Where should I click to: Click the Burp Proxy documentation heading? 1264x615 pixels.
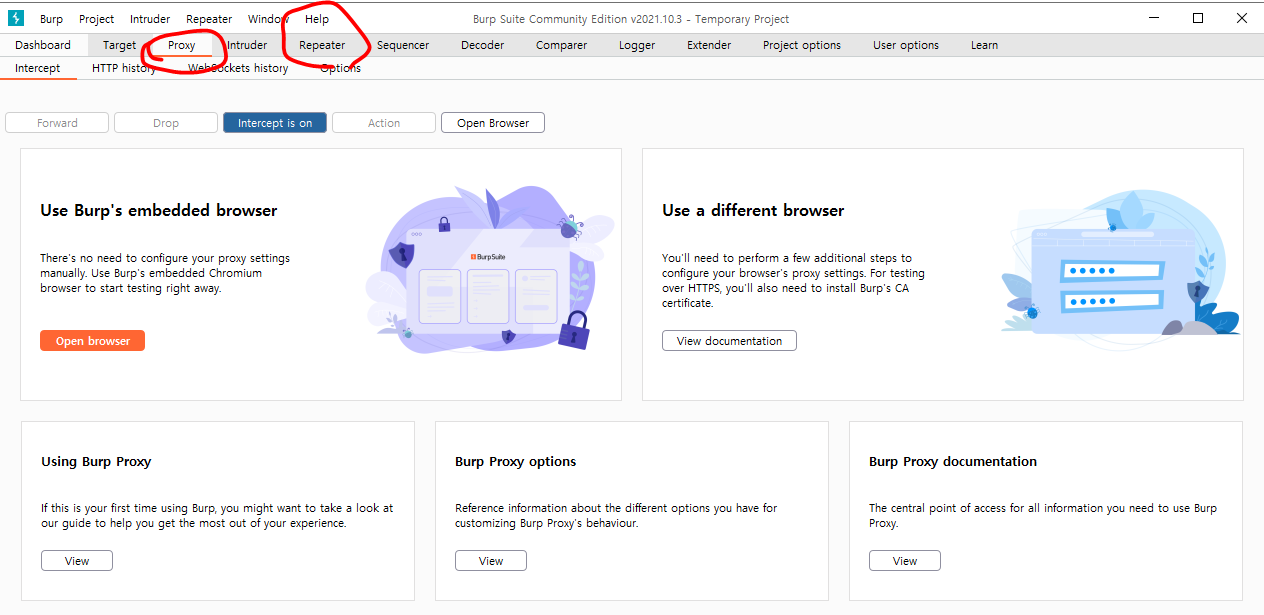953,462
